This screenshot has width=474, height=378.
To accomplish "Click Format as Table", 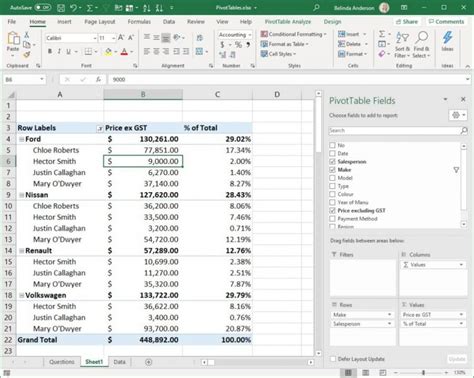I will [284, 44].
